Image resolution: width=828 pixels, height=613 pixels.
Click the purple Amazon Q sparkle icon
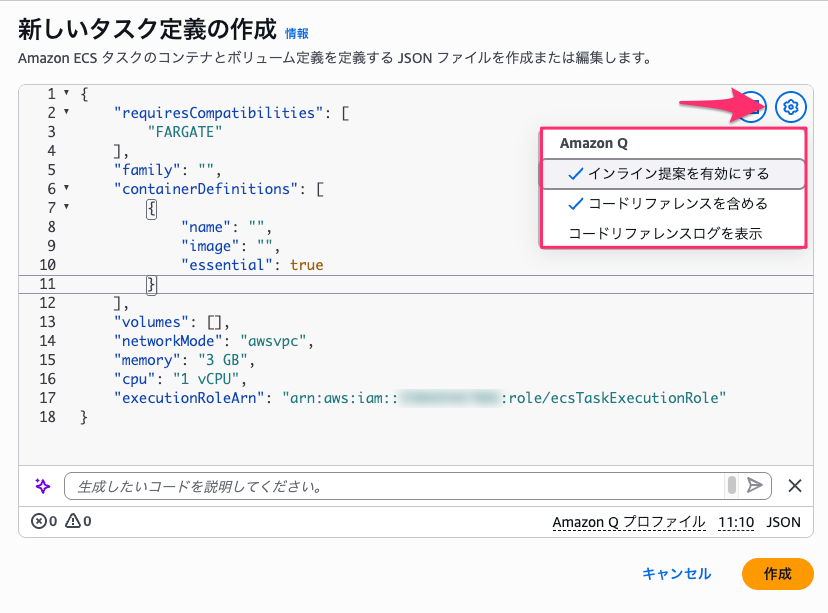(x=43, y=486)
